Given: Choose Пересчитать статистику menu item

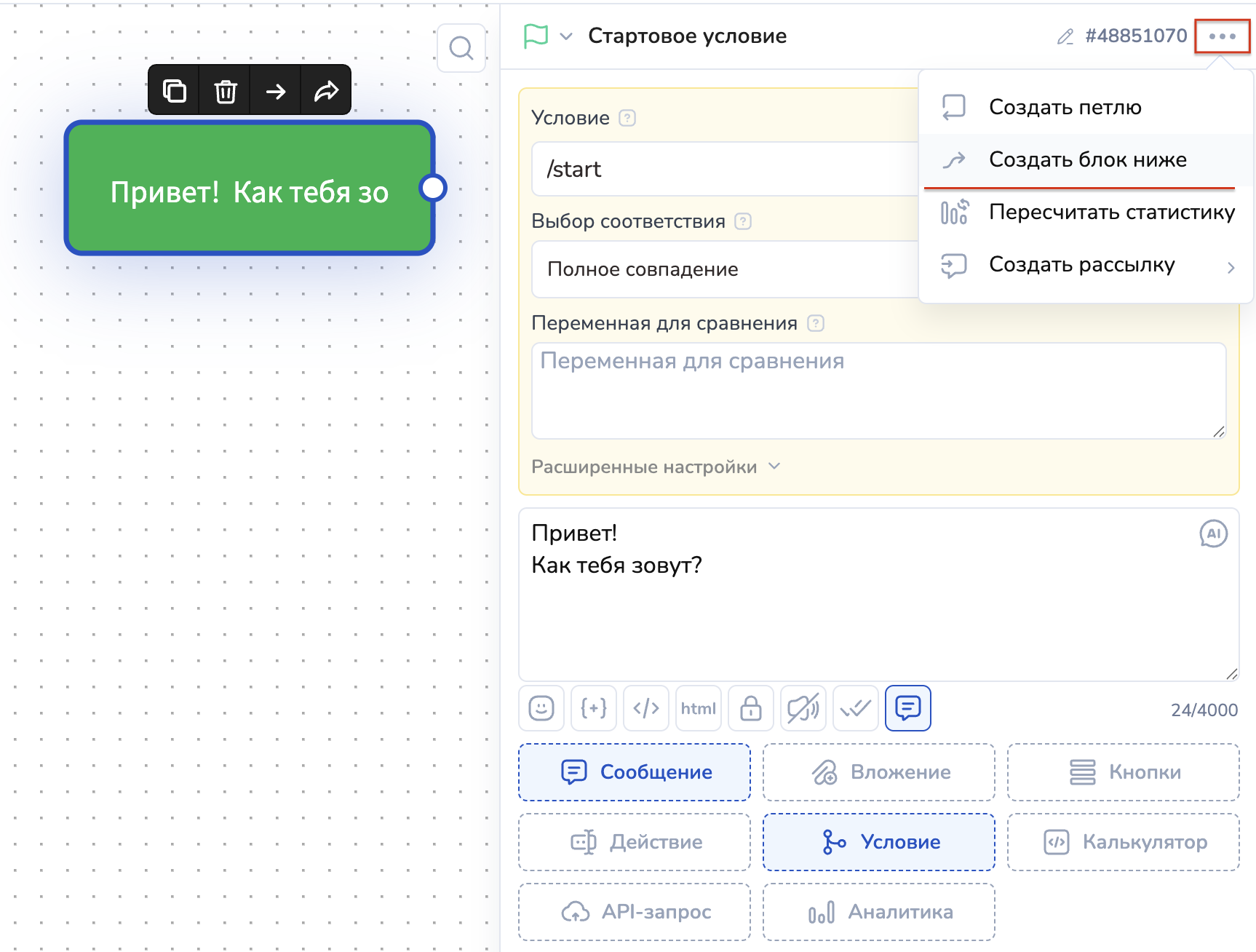Looking at the screenshot, I should pos(1111,212).
